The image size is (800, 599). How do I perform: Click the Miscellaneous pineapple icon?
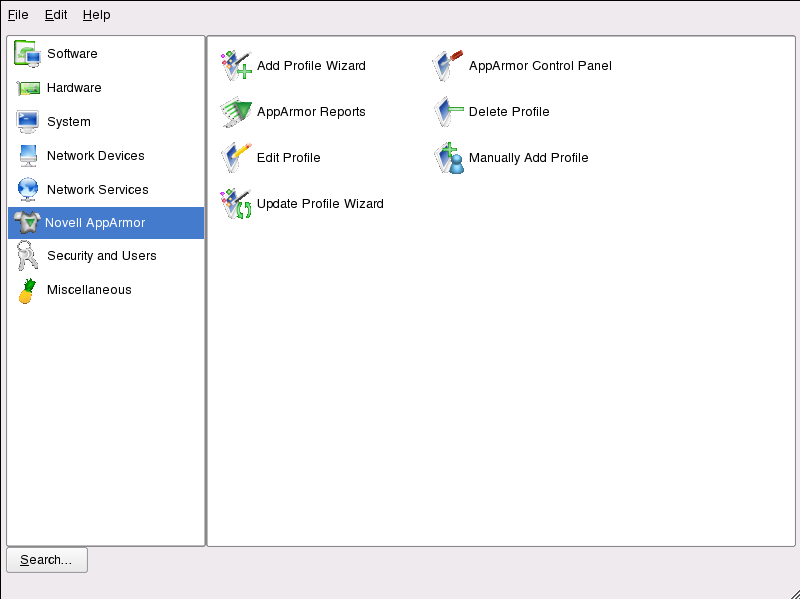[28, 291]
